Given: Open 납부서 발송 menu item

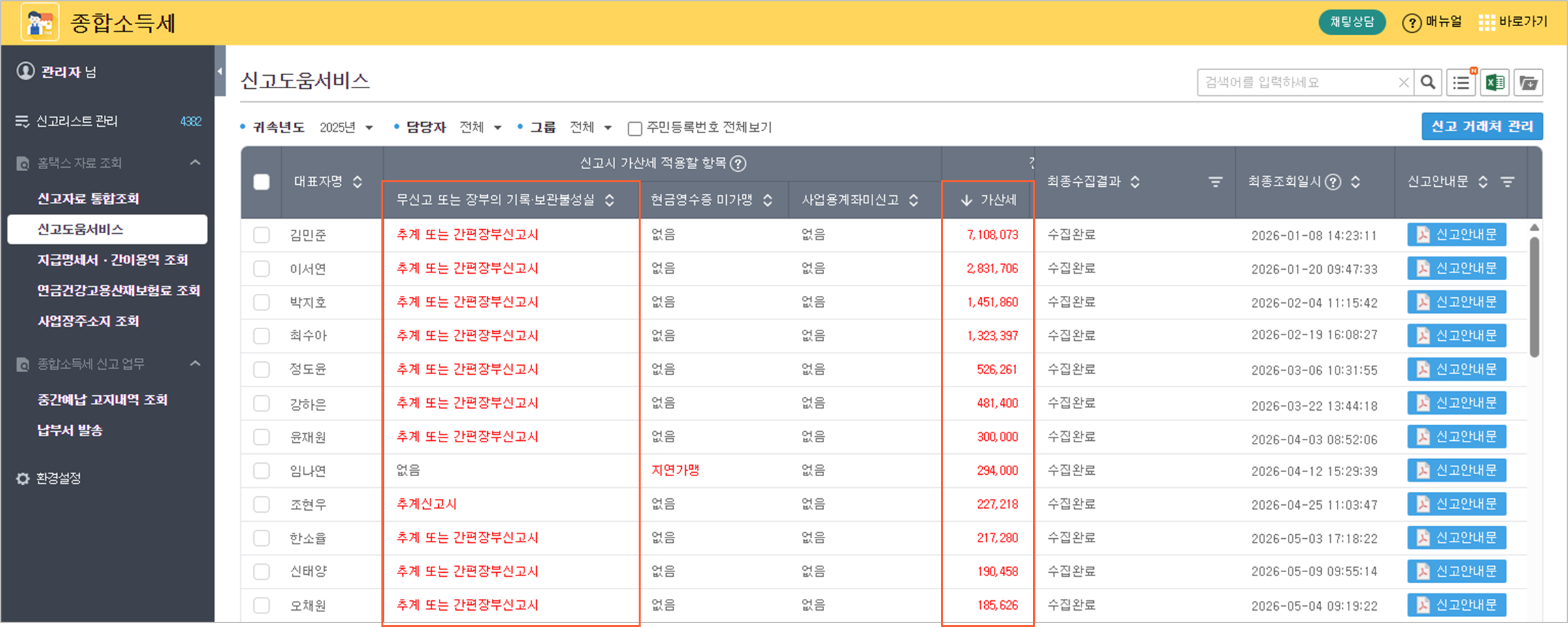Looking at the screenshot, I should click(70, 430).
